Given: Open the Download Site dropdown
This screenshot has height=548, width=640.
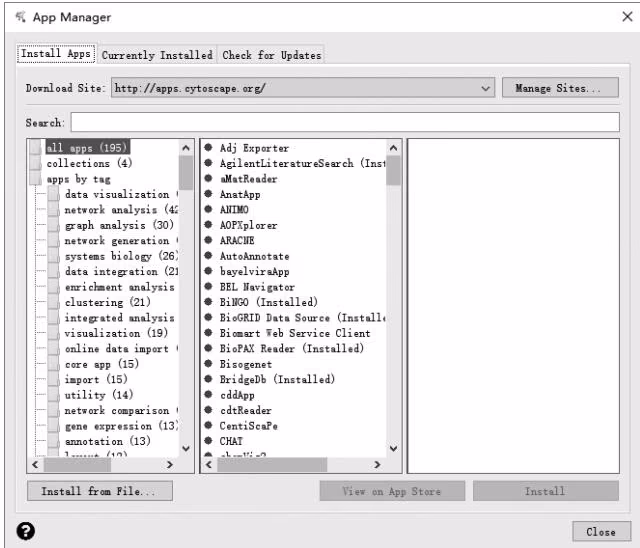Looking at the screenshot, I should pos(303,88).
